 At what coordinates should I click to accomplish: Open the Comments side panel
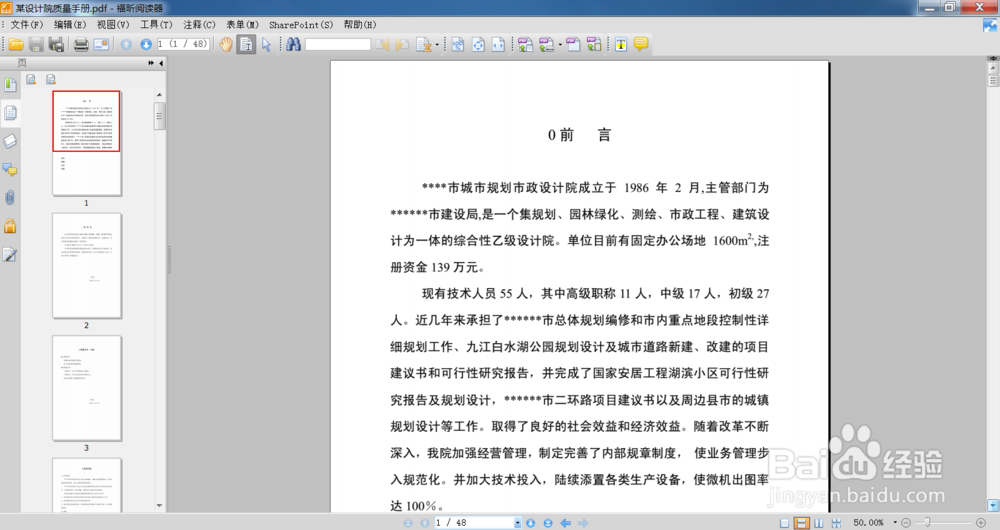point(10,170)
